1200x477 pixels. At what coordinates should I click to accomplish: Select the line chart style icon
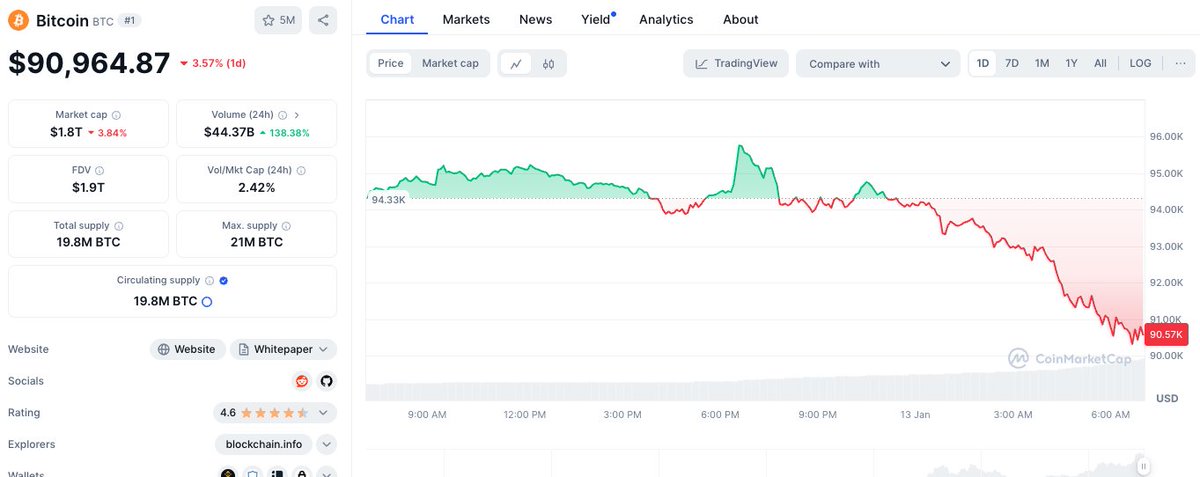[x=516, y=63]
